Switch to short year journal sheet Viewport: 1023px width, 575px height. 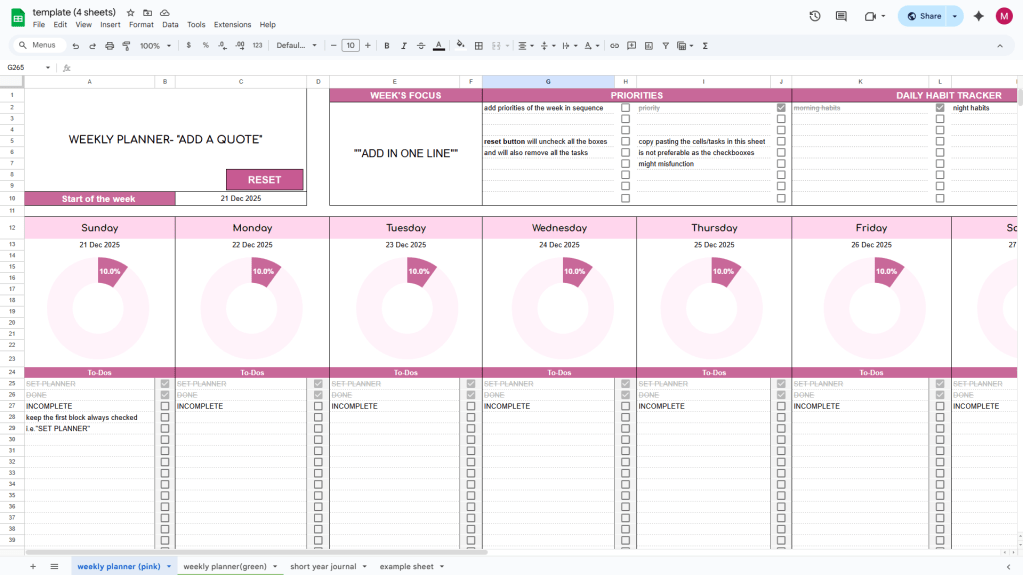[x=323, y=567]
